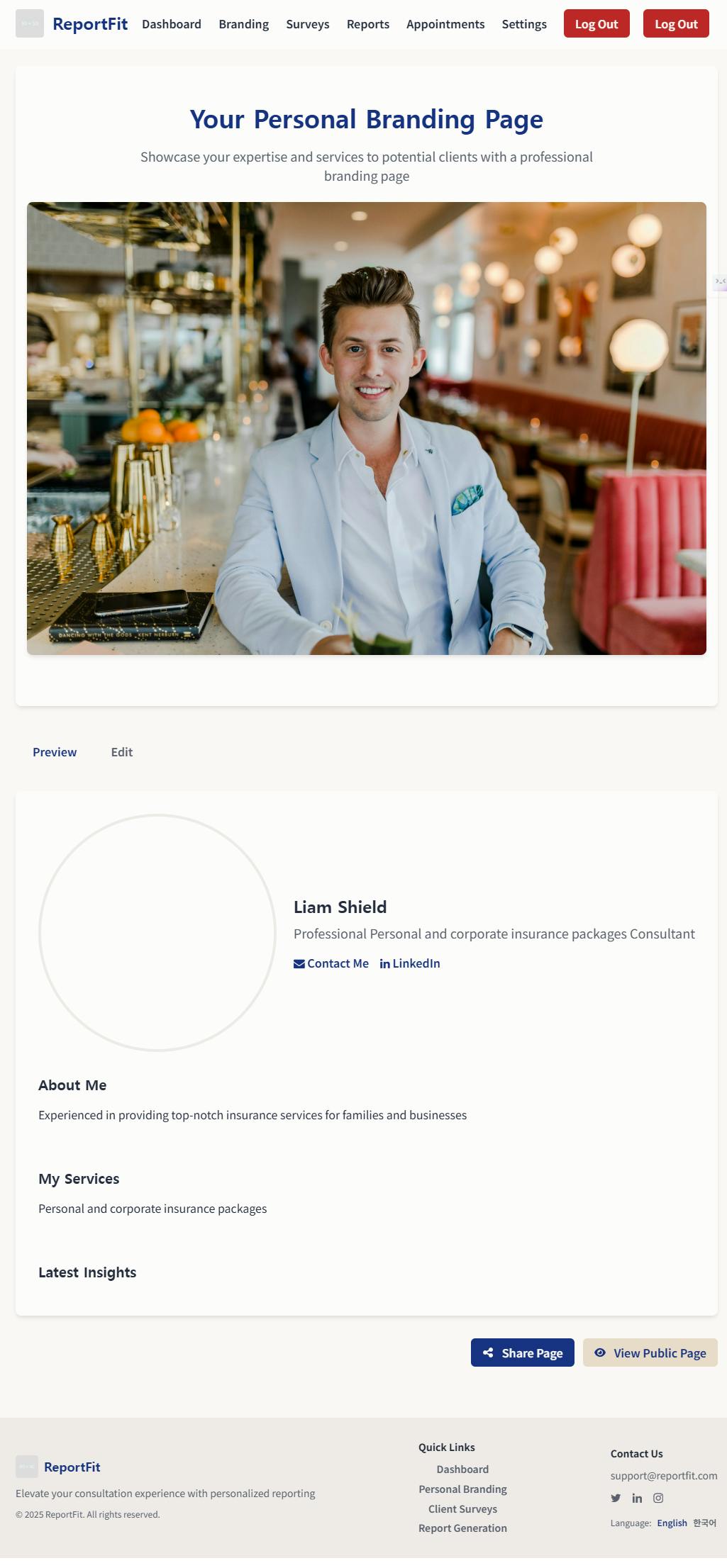Click the first Log Out button
Image resolution: width=727 pixels, height=1568 pixels.
click(x=596, y=24)
